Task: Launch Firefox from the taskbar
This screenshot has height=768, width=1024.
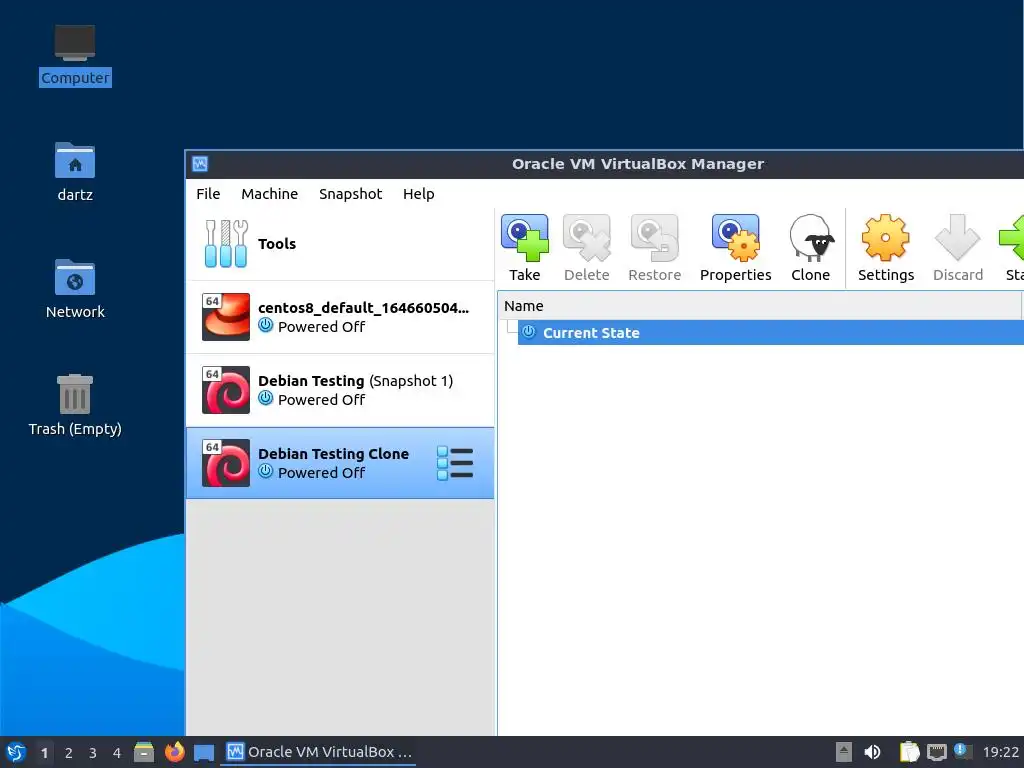Action: point(174,752)
